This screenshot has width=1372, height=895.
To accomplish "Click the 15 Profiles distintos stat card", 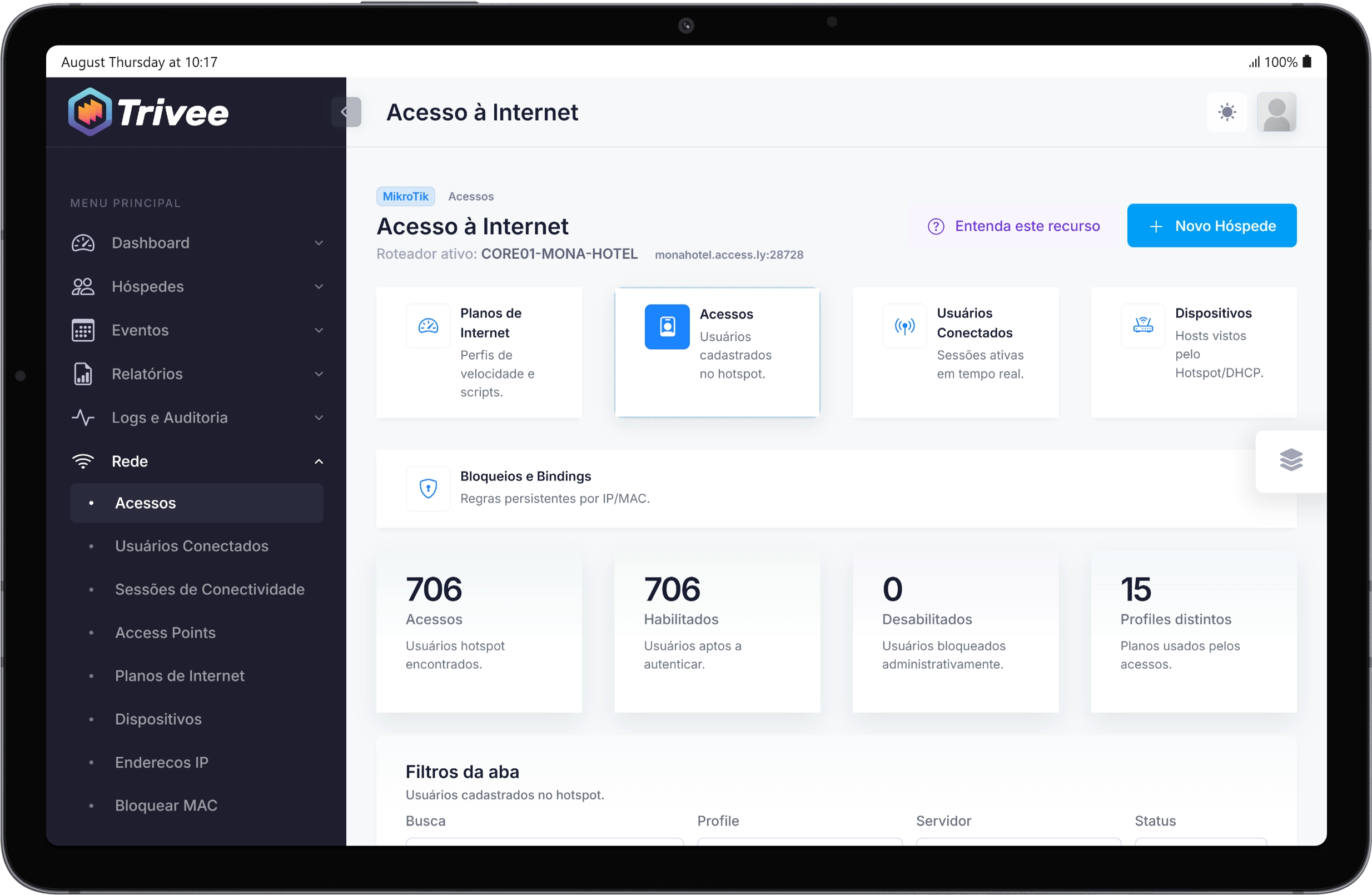I will [x=1194, y=632].
